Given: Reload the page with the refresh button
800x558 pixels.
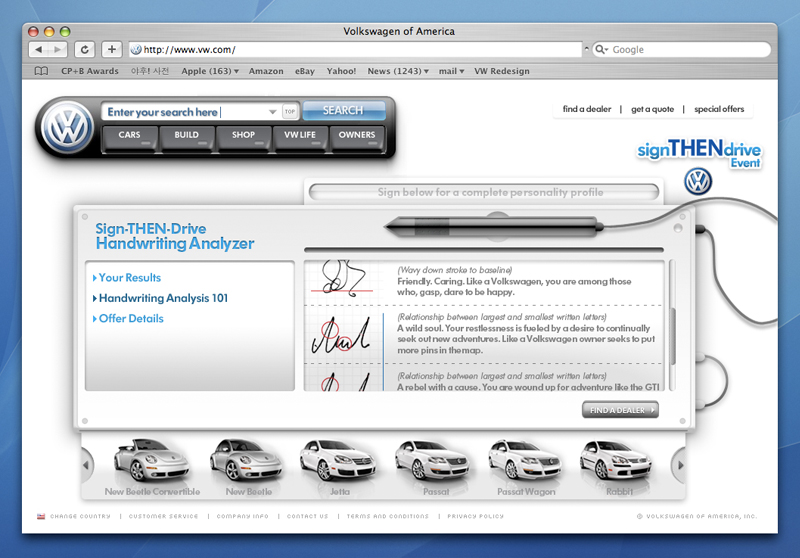Looking at the screenshot, I should (85, 49).
